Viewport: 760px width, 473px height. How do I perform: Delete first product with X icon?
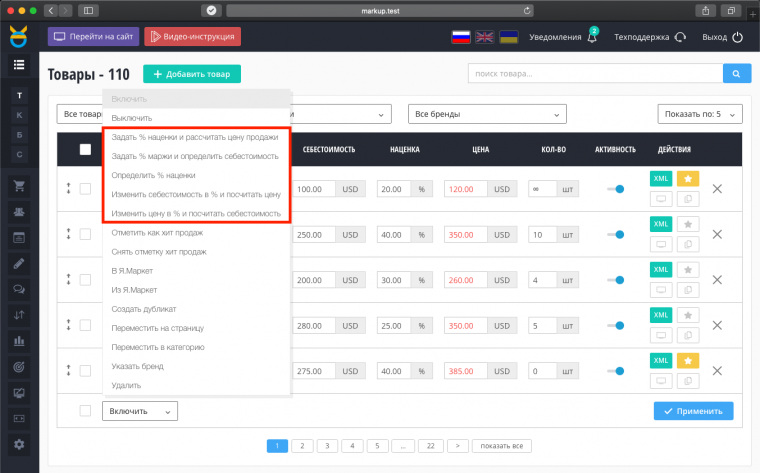coord(717,189)
